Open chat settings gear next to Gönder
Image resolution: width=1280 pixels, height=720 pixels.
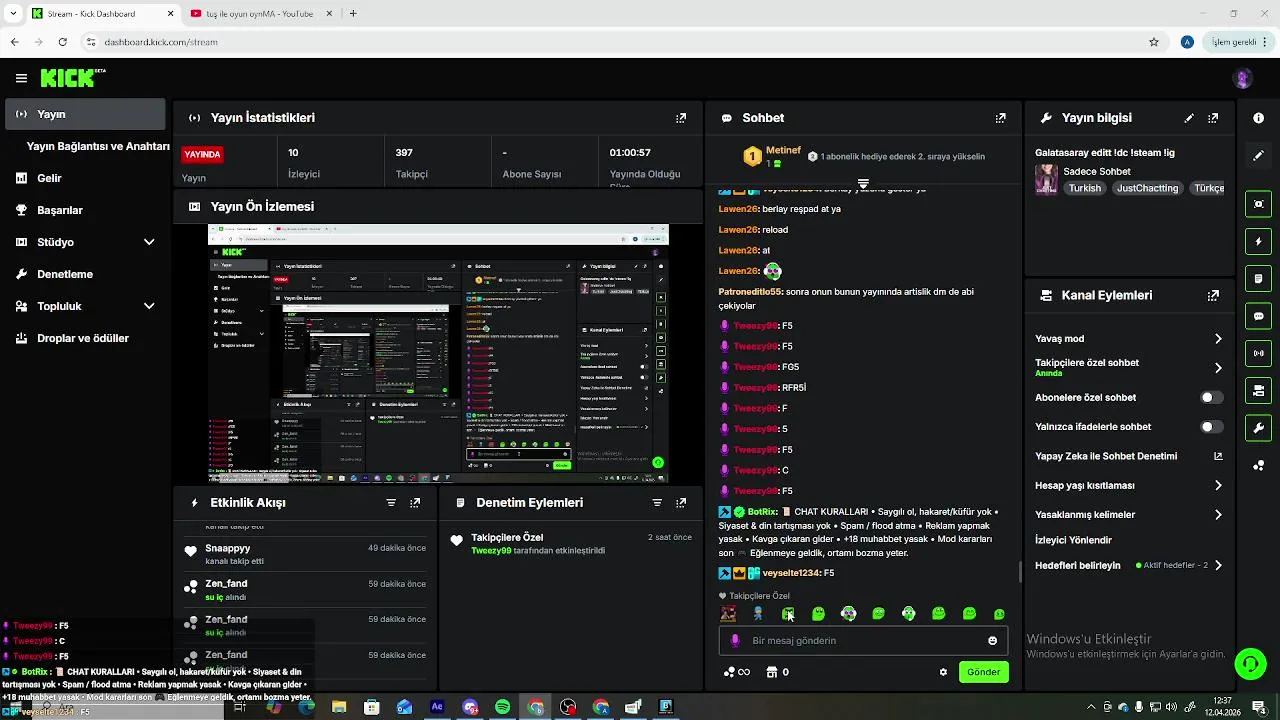coord(943,672)
